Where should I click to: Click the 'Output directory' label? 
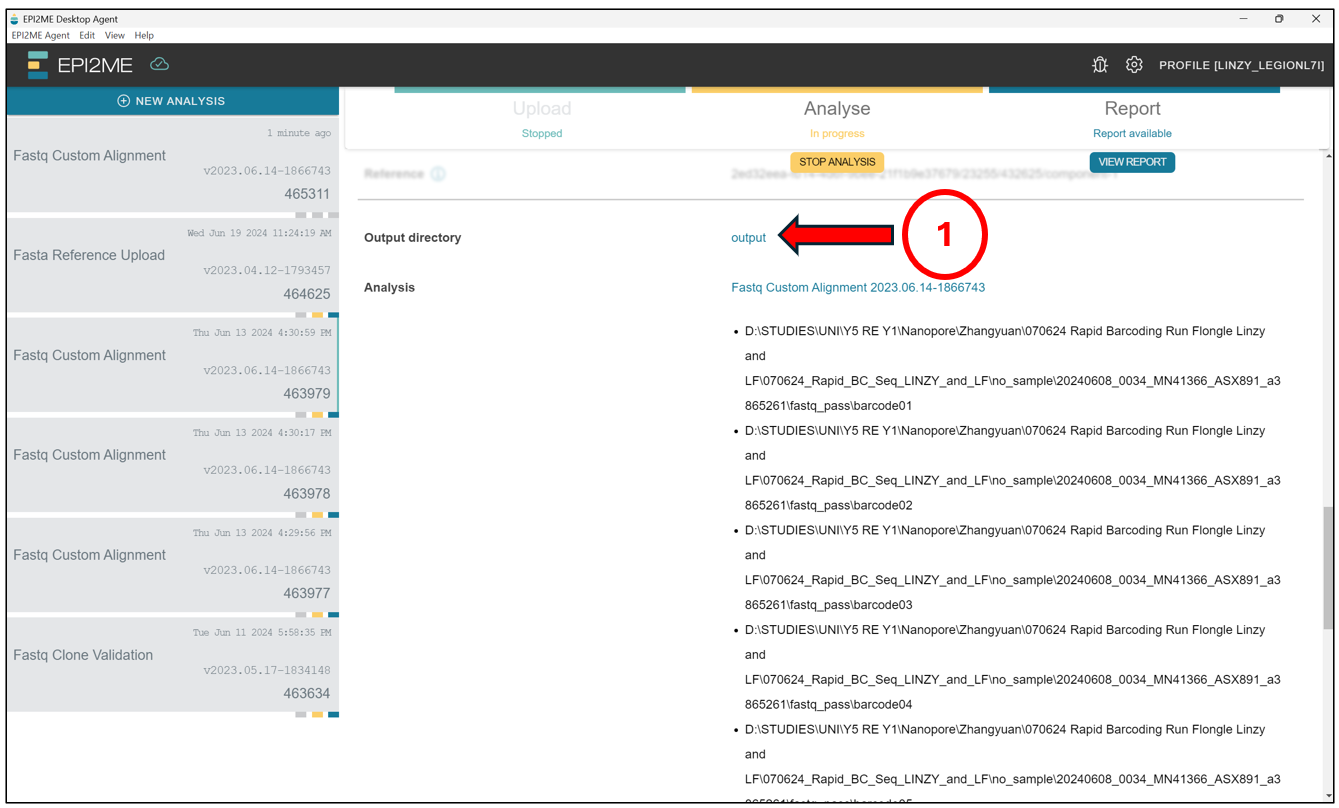(412, 238)
